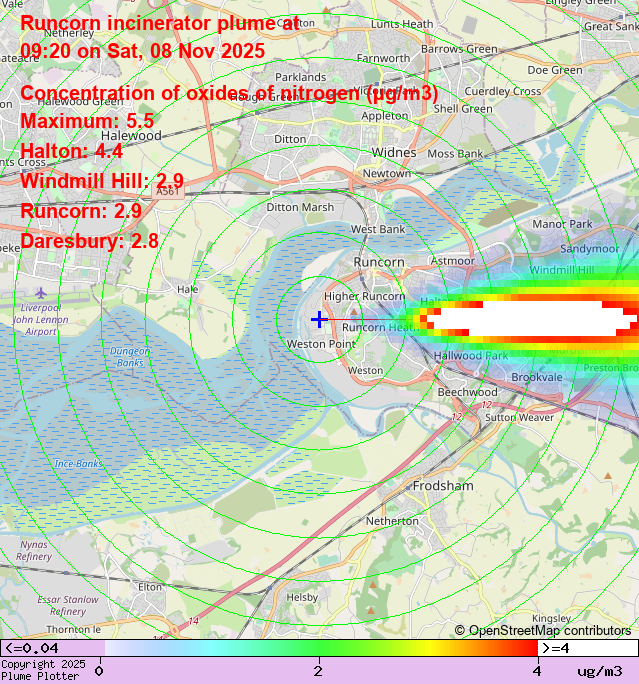Image resolution: width=639 pixels, height=684 pixels.
Task: Click motorway junction 14 marker near Elton
Action: click(x=193, y=622)
